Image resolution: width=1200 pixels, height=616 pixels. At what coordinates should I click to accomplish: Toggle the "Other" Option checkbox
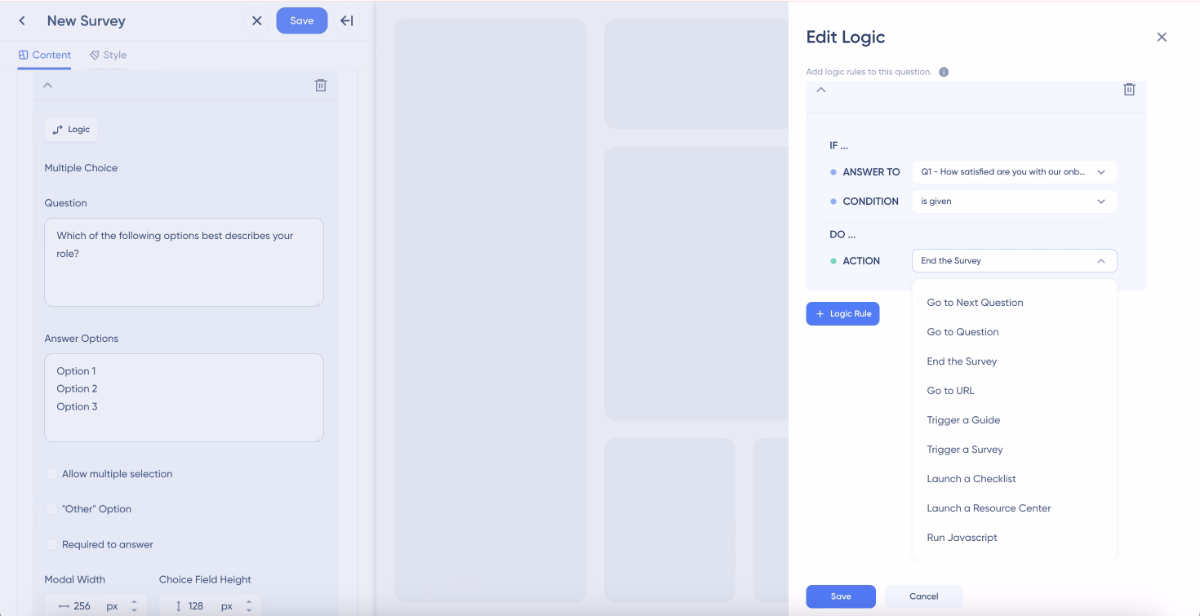[51, 509]
